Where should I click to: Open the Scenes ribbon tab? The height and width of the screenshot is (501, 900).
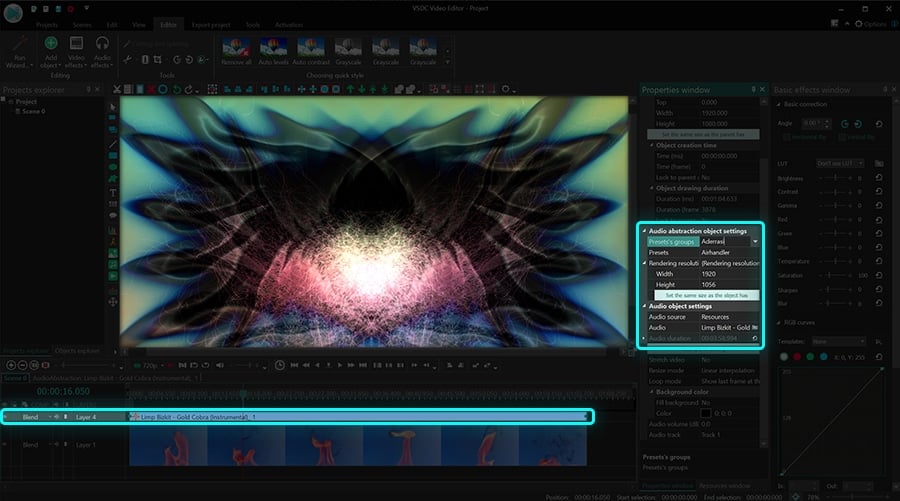tap(82, 25)
